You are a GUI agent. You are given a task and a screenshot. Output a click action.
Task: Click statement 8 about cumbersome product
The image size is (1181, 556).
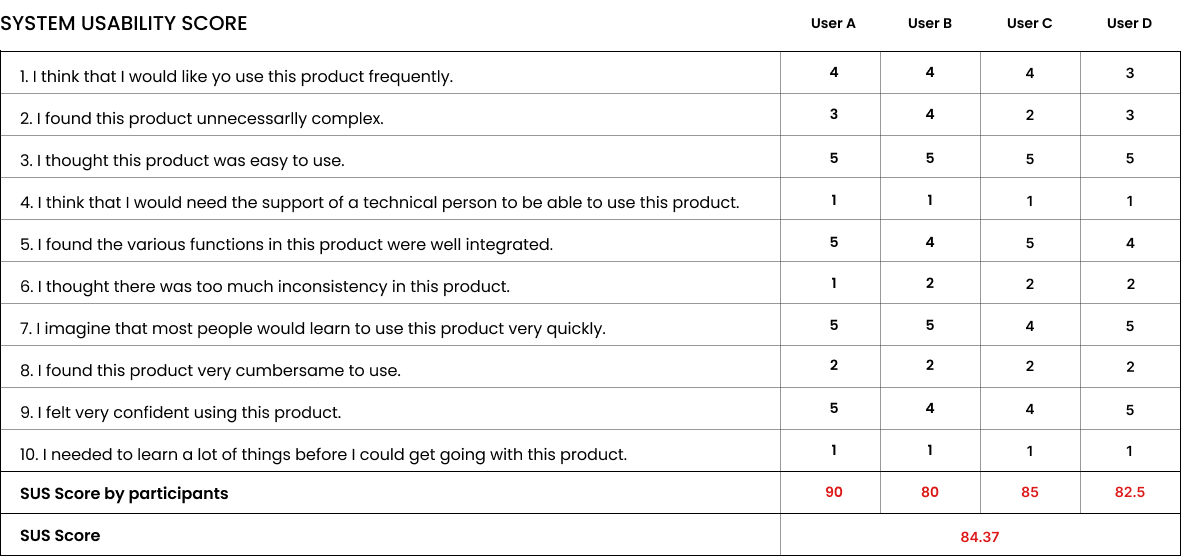pos(210,370)
